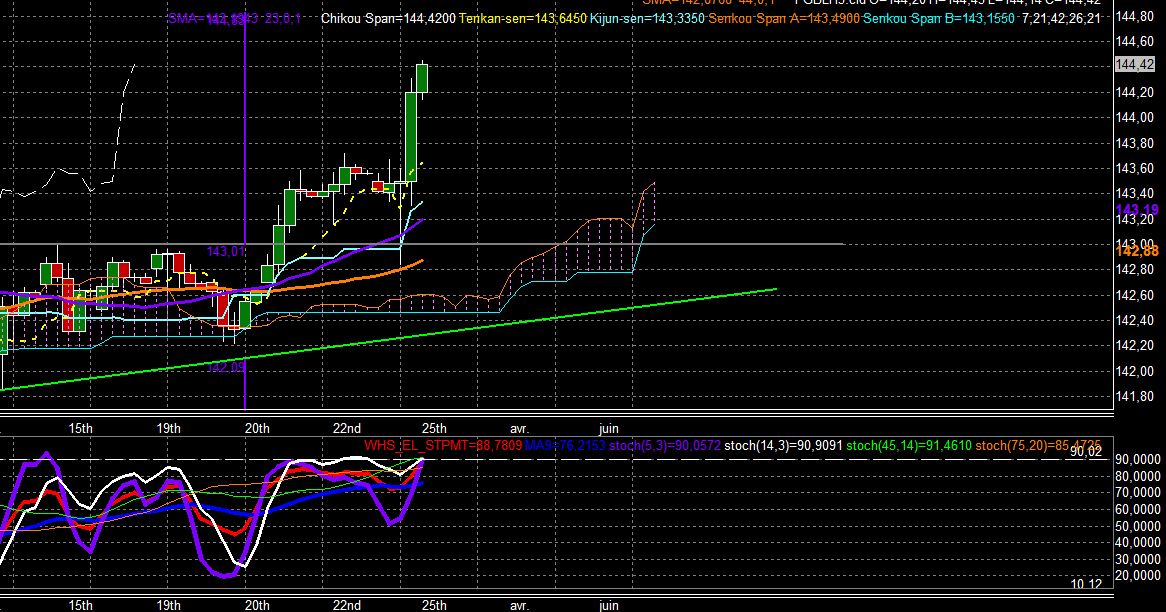
Task: Click the 143,40 price axis value
Action: [x=1135, y=193]
